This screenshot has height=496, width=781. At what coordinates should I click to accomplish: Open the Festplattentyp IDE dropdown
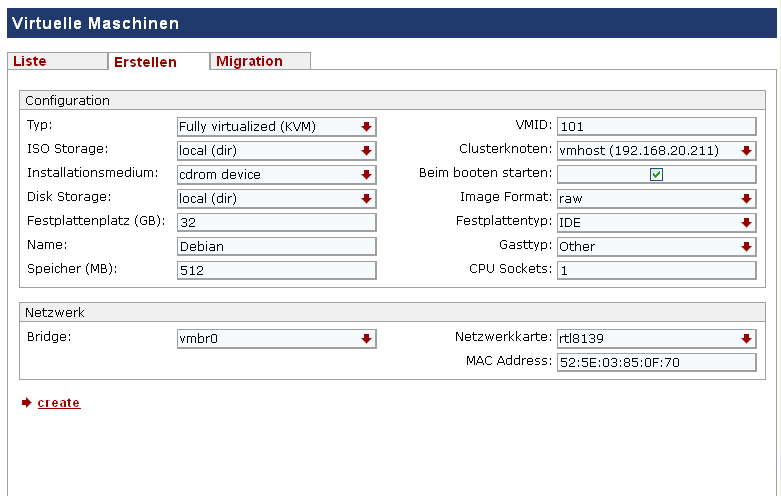[x=656, y=223]
